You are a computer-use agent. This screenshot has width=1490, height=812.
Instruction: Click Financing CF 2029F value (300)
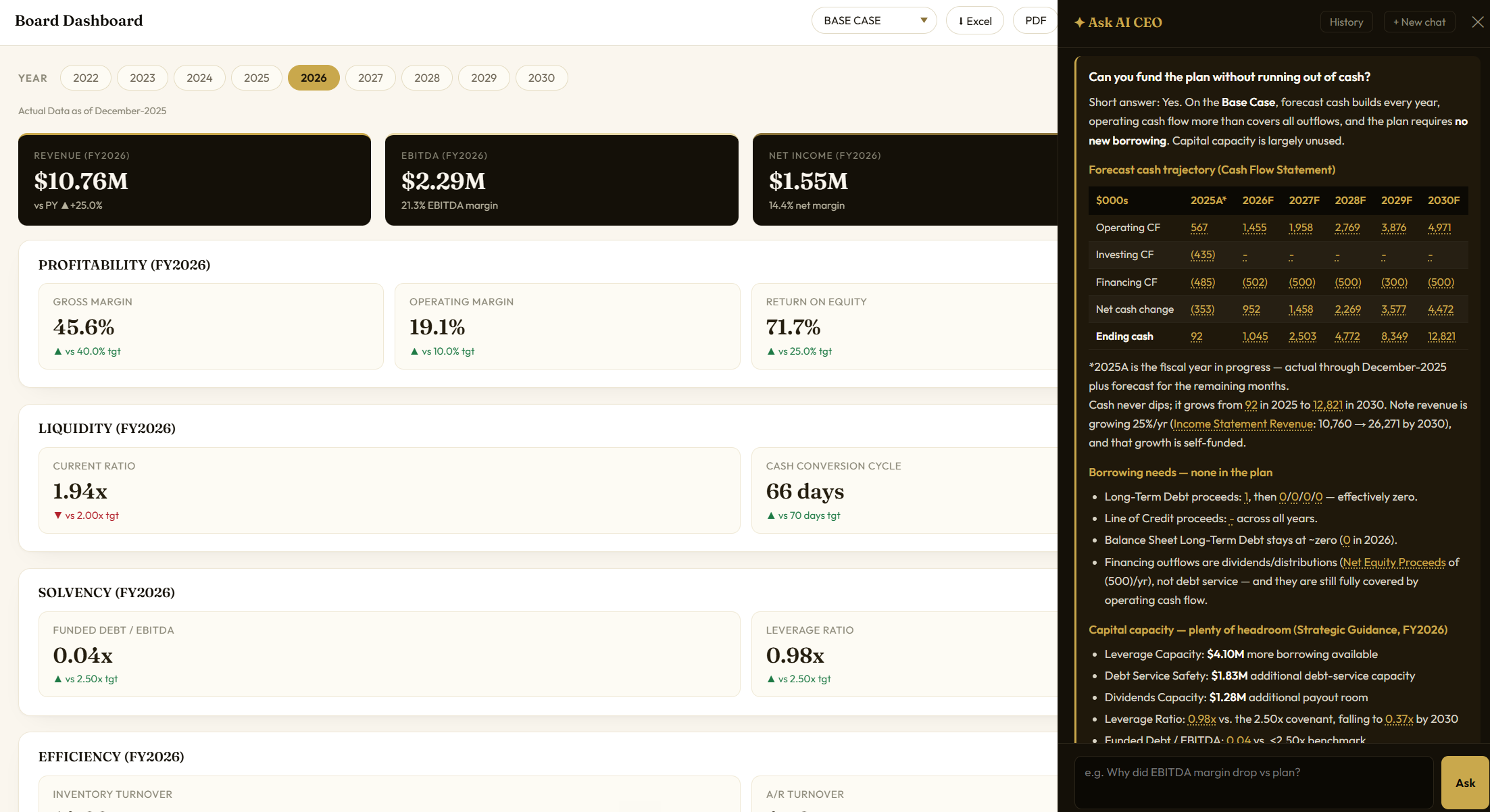(1394, 282)
